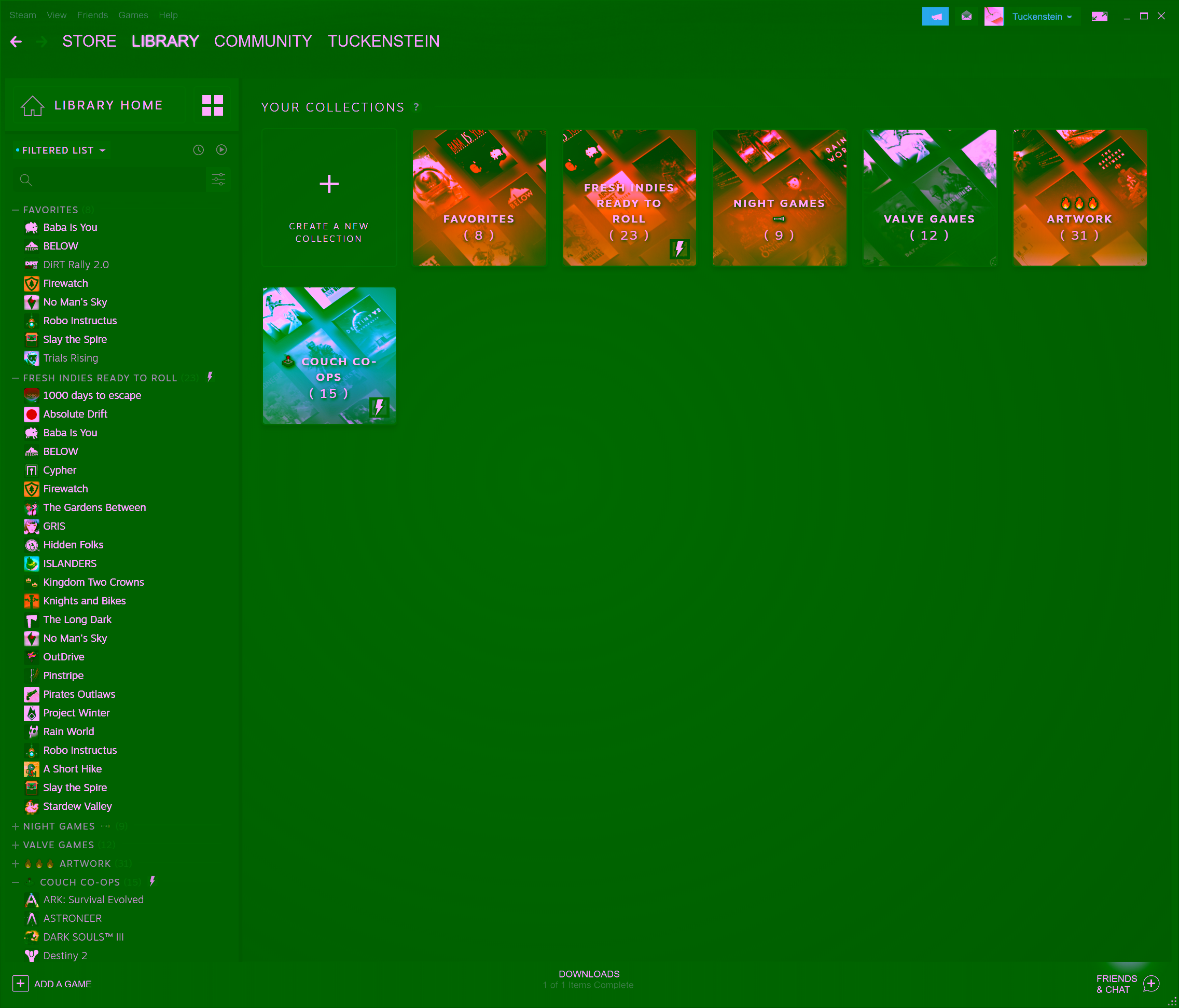Click the Stardew Valley chicken icon
Viewport: 1179px width, 1008px height.
tap(32, 807)
